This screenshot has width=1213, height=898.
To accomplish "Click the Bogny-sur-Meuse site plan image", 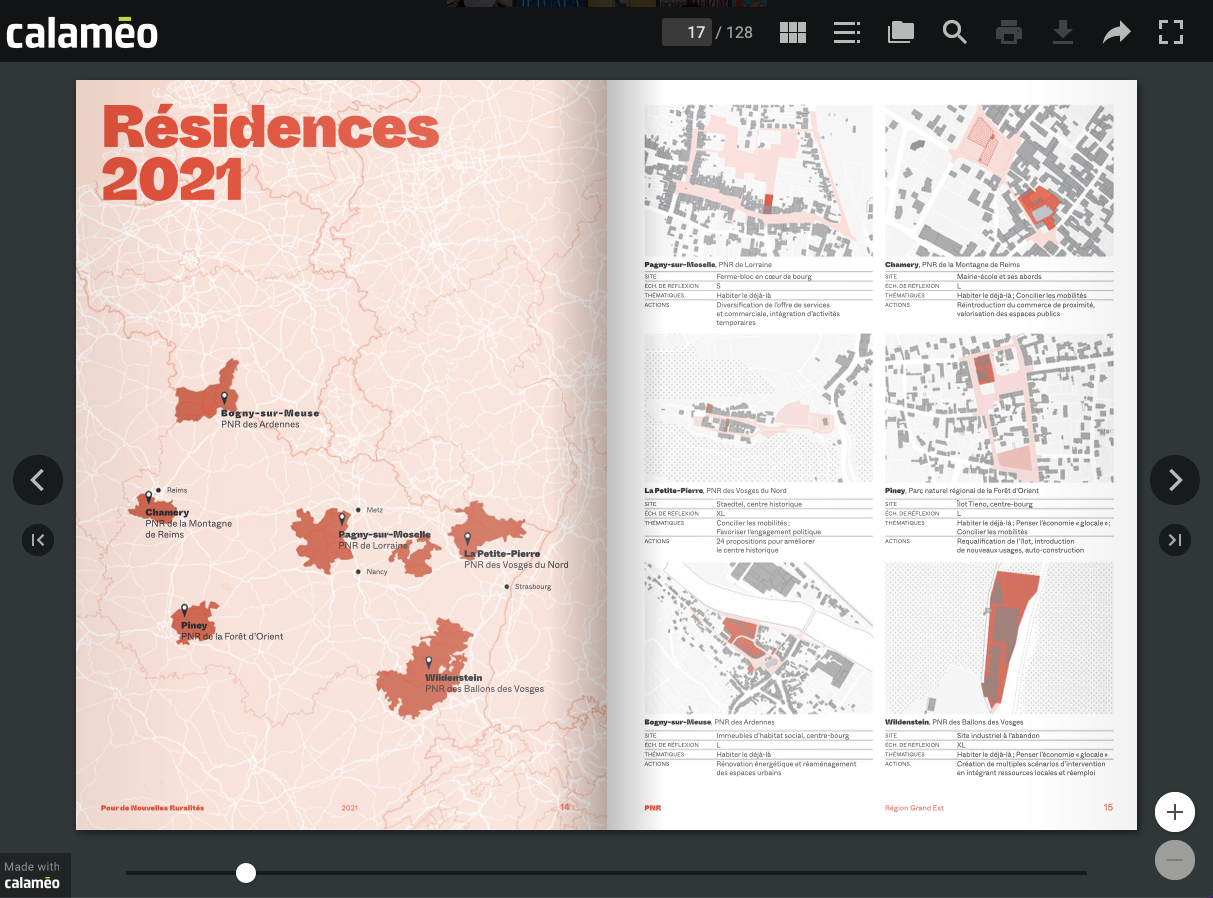I will [758, 637].
